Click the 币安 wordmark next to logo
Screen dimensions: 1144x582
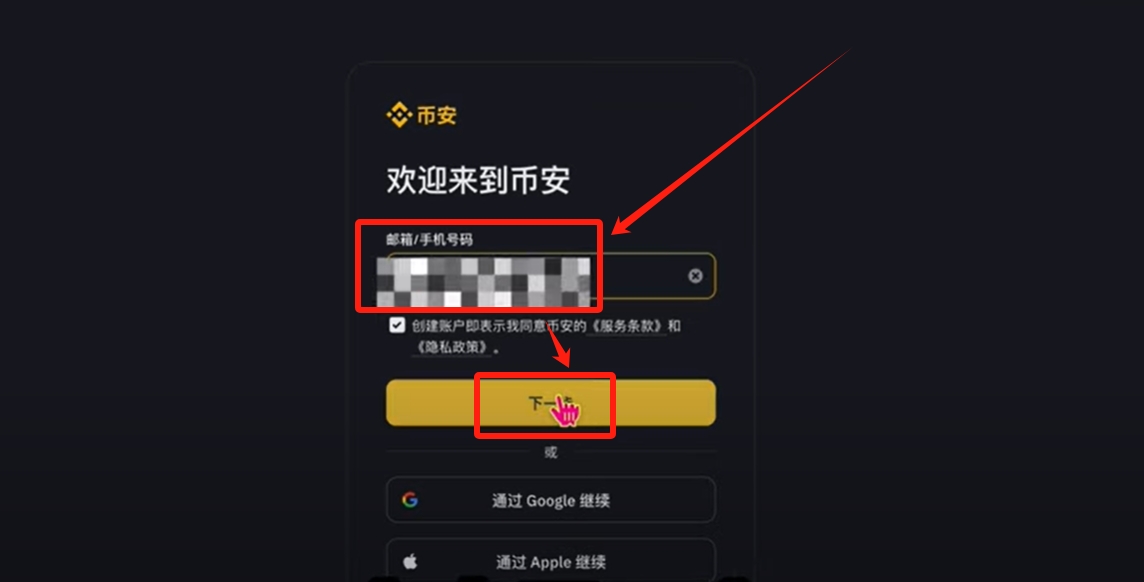[436, 115]
